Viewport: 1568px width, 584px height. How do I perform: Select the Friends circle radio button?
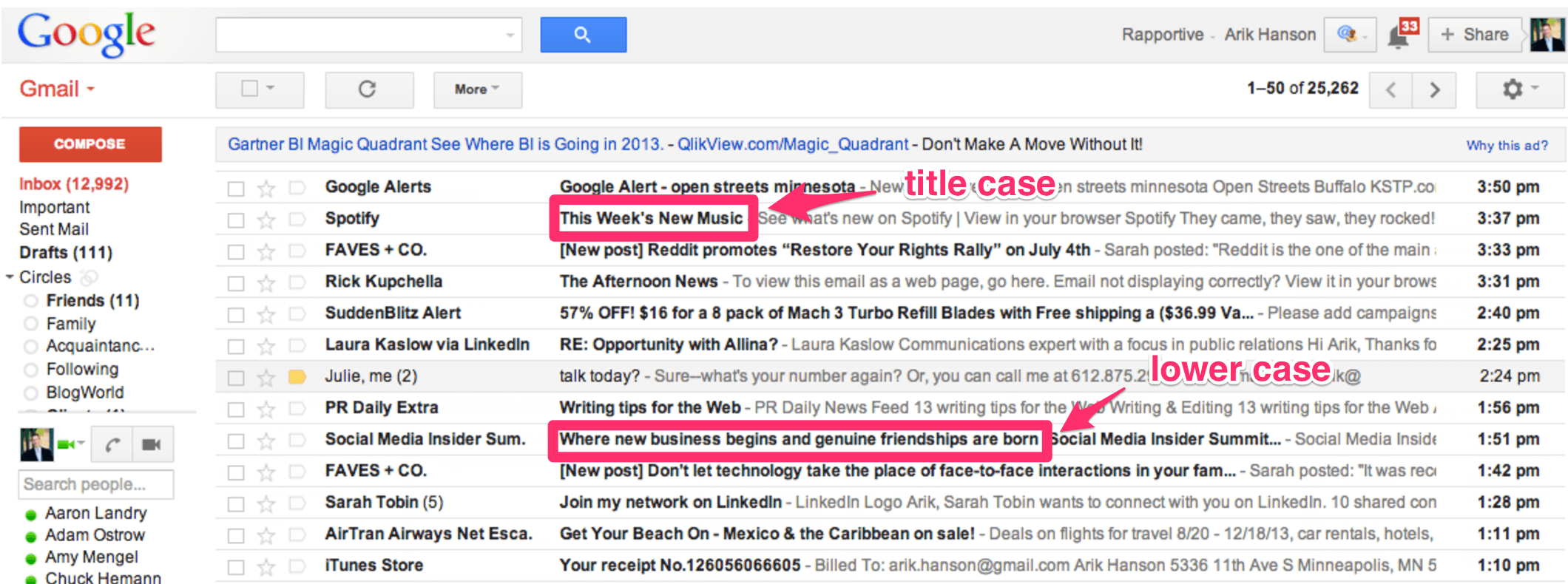pos(31,301)
